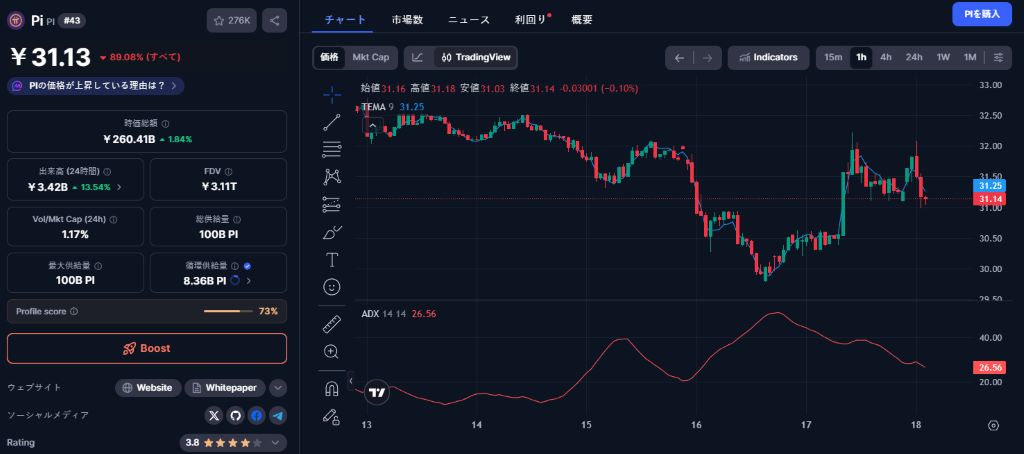The image size is (1024, 454).
Task: Open the forecasting and measurement tool
Action: click(x=332, y=204)
